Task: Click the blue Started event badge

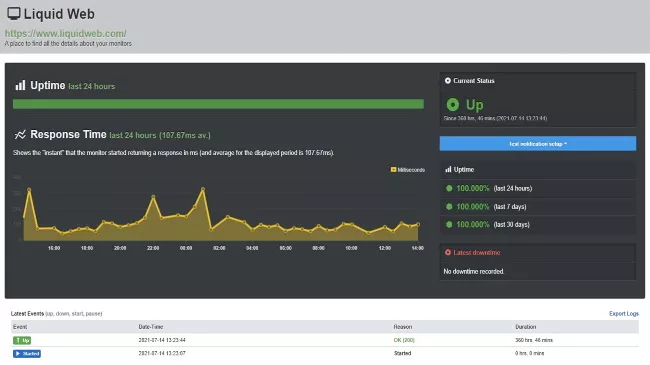Action: coord(27,353)
